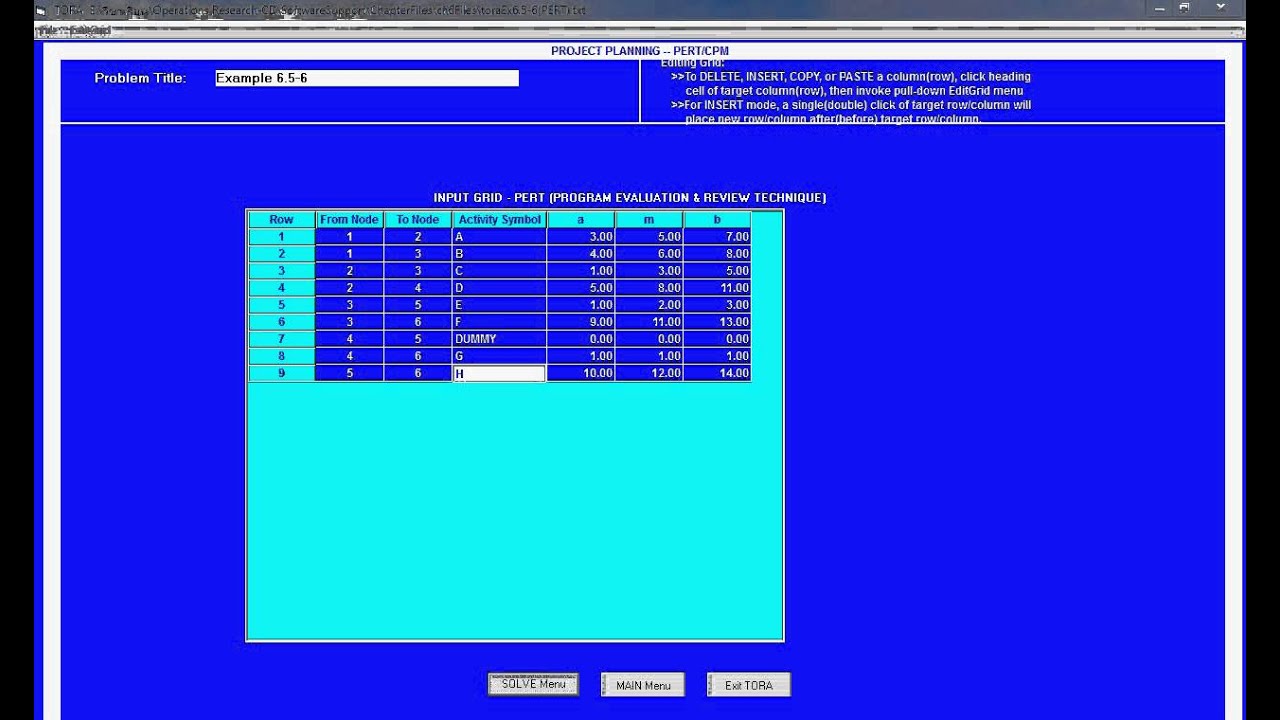Click the 'm' column heading
The height and width of the screenshot is (720, 1280).
(649, 220)
